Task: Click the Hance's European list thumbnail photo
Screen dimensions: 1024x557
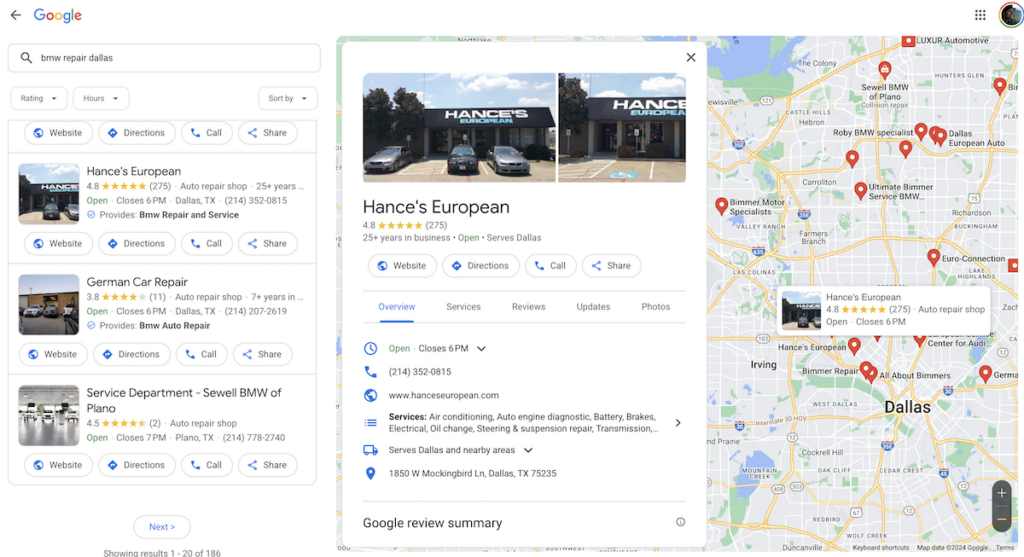Action: click(x=49, y=194)
